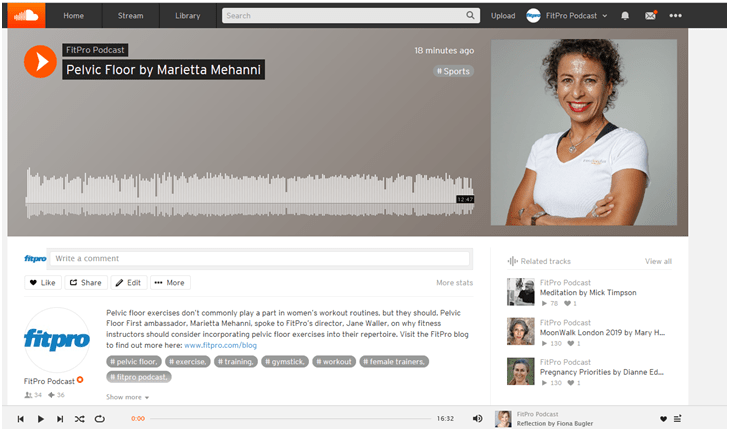
Task: Click the followers count 34
Action: pos(33,395)
